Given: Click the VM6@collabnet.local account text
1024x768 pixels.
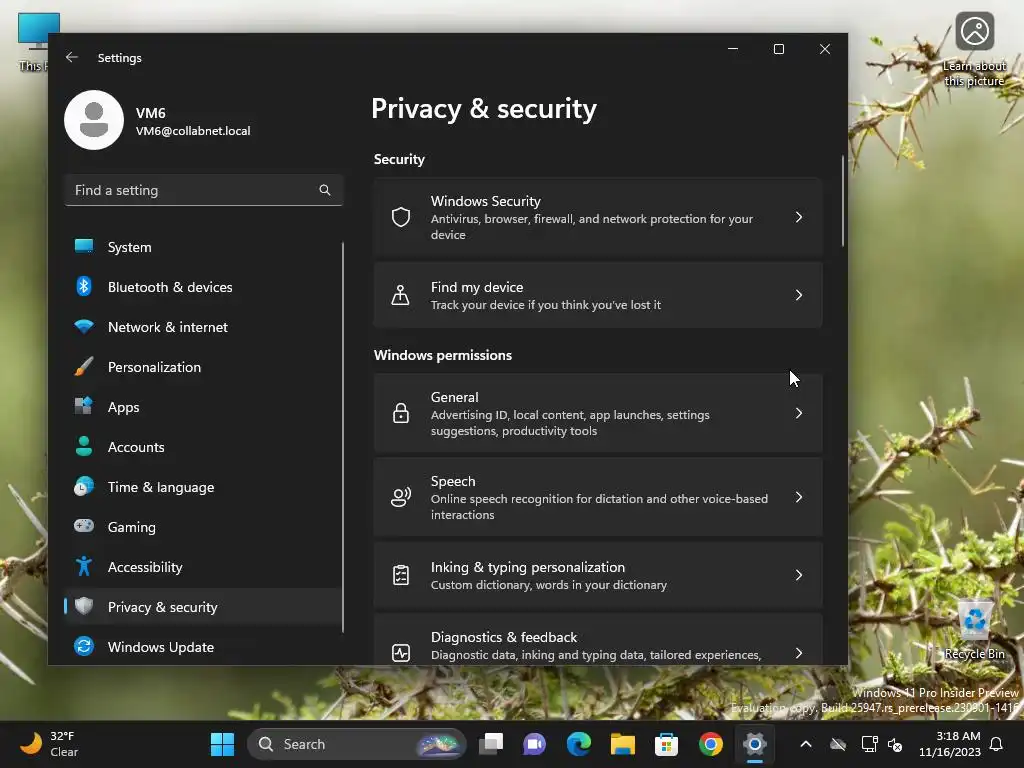Looking at the screenshot, I should [193, 131].
